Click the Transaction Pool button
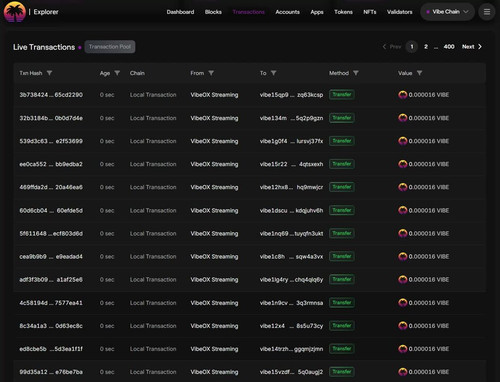This screenshot has width=500, height=382. coord(110,47)
